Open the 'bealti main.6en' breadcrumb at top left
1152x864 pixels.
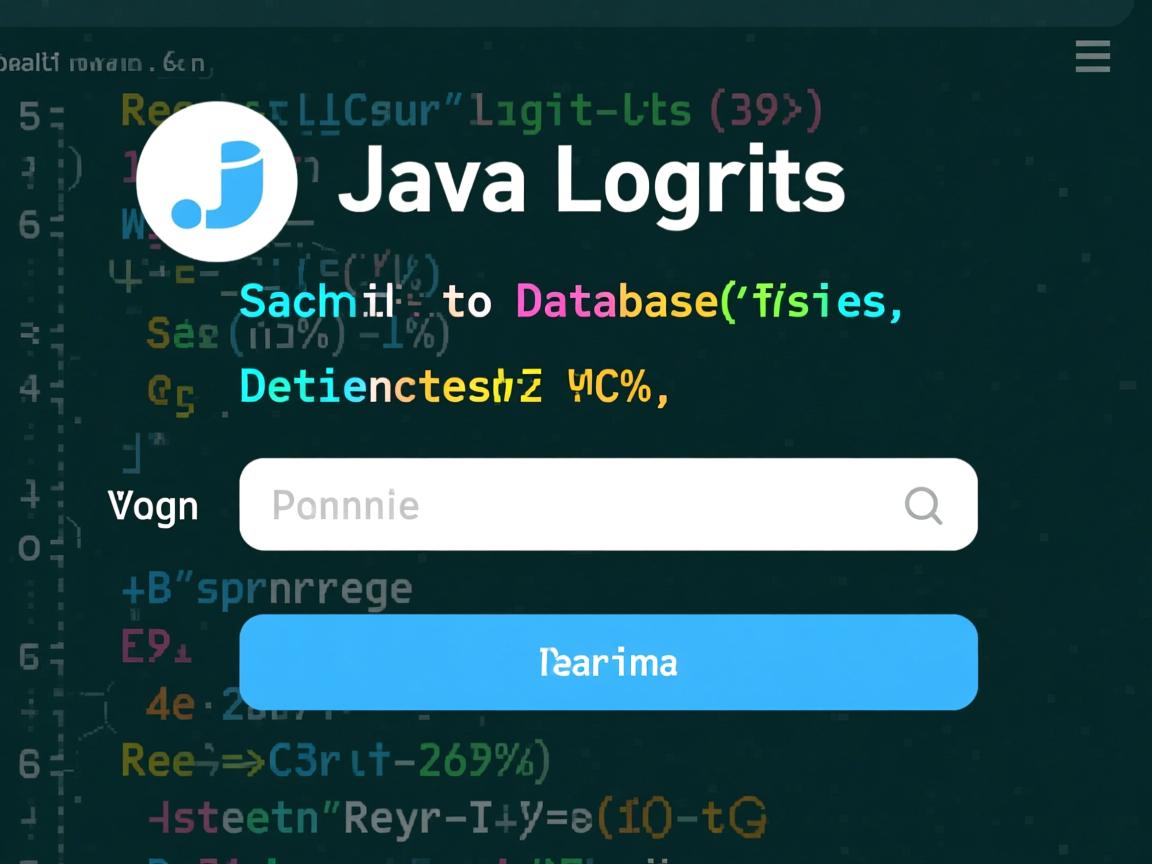click(105, 61)
